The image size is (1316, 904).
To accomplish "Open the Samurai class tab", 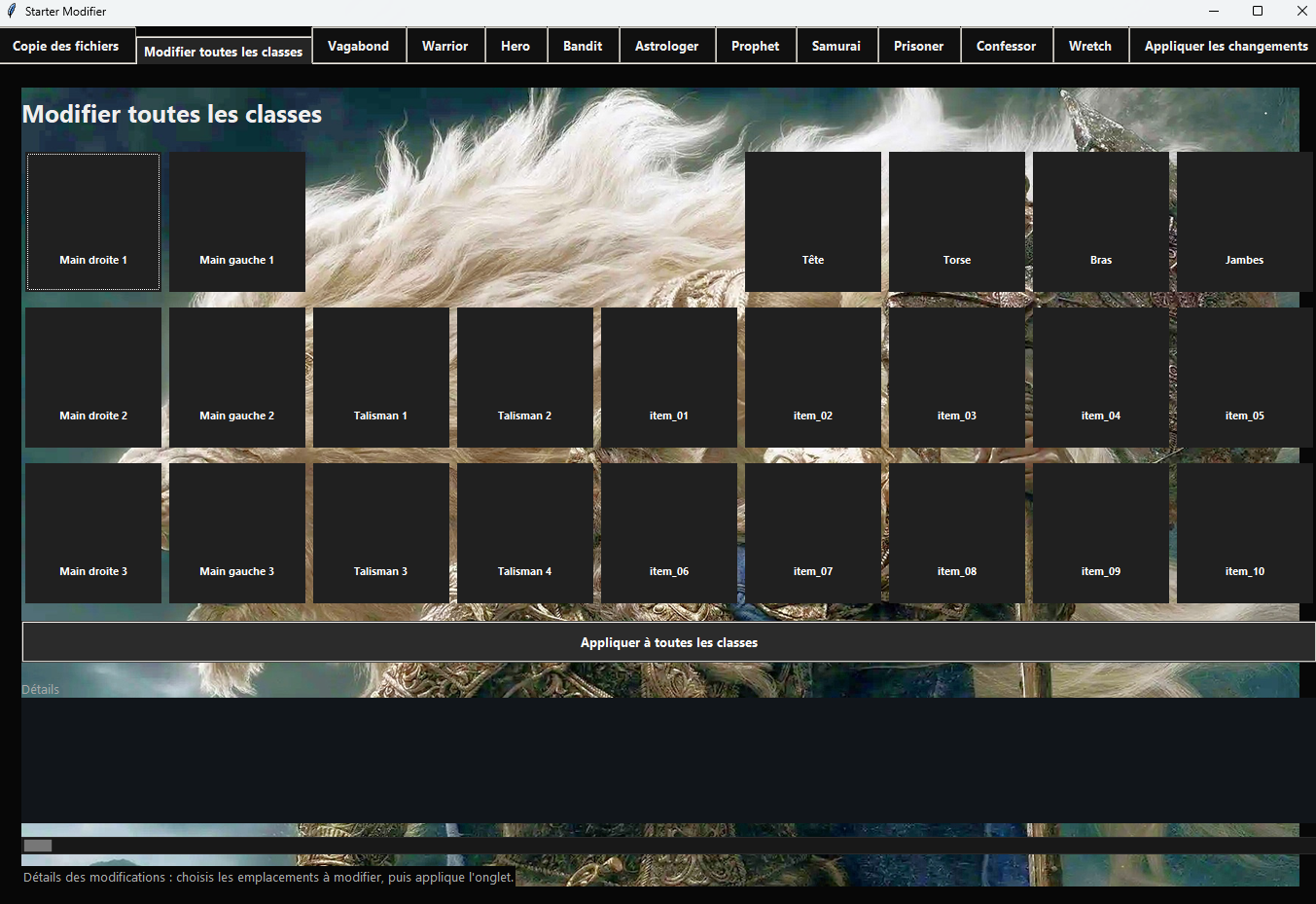I will (836, 46).
